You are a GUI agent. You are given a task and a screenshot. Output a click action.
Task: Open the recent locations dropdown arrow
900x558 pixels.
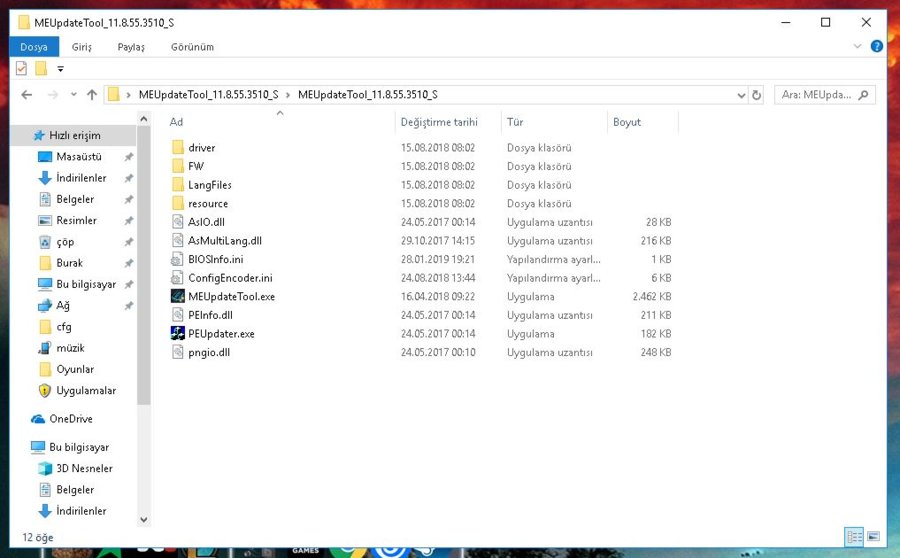click(73, 95)
